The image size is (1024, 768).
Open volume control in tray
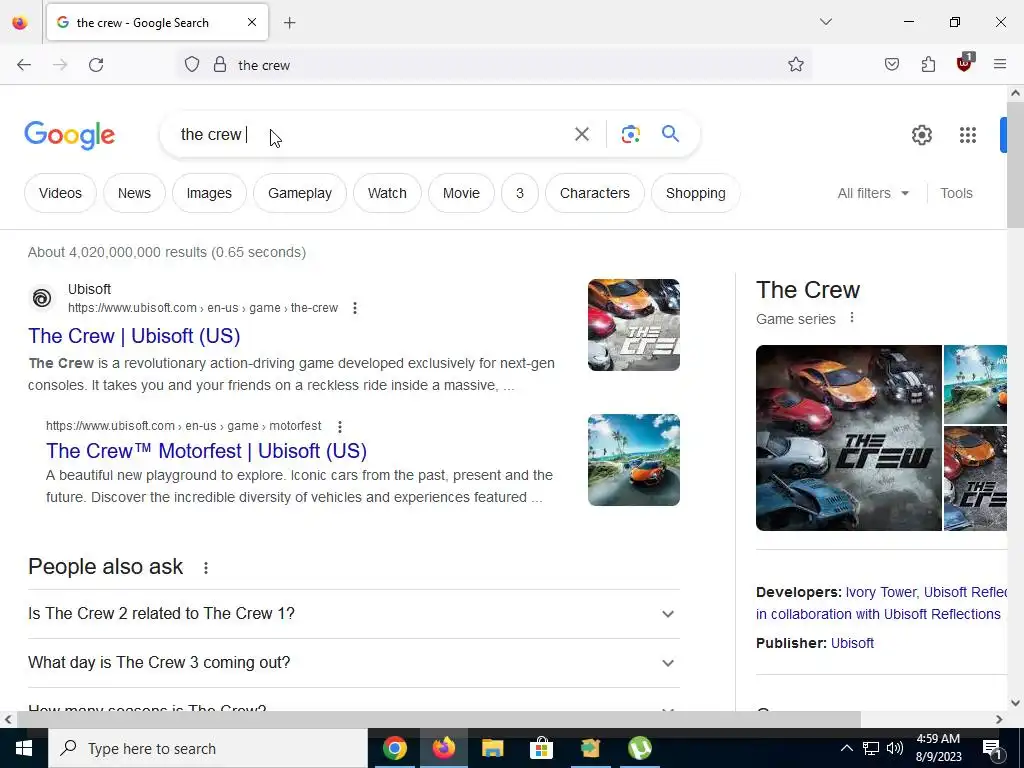point(895,748)
